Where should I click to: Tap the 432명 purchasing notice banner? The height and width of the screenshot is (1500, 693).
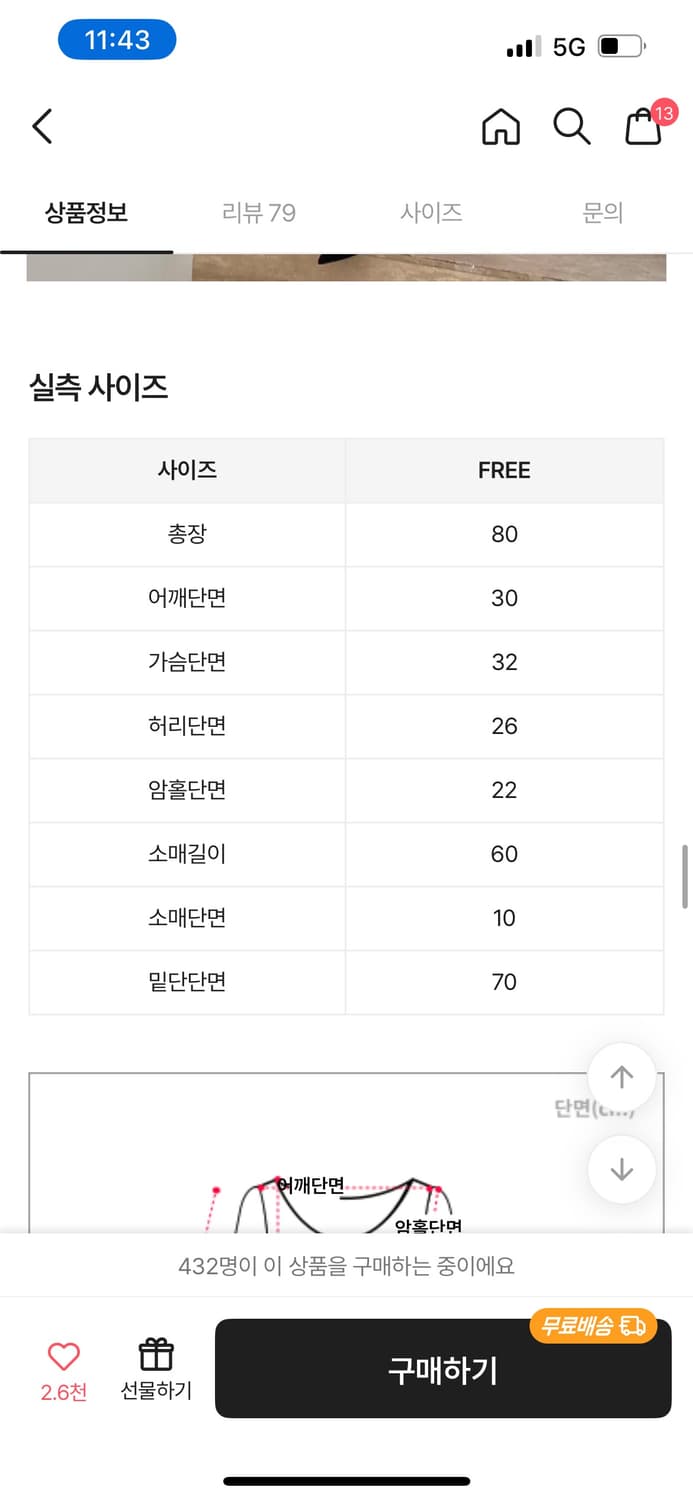point(346,1266)
